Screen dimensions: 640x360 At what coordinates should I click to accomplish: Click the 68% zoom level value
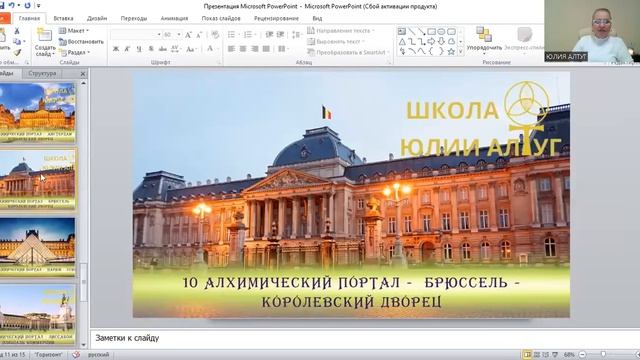pyautogui.click(x=569, y=355)
